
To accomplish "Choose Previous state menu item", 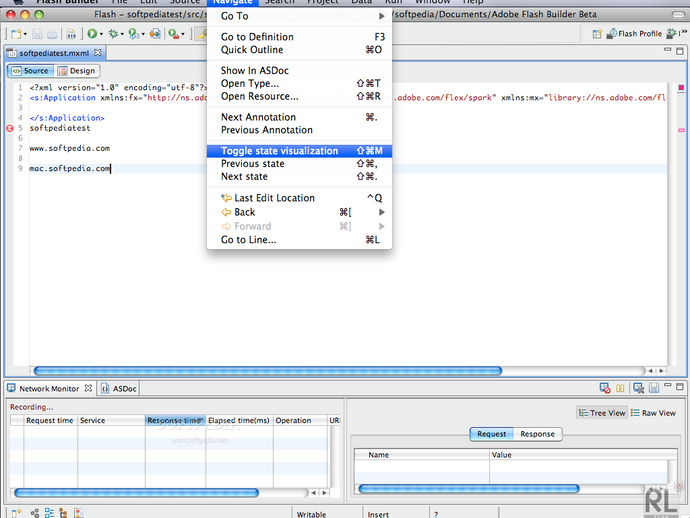I will point(299,164).
